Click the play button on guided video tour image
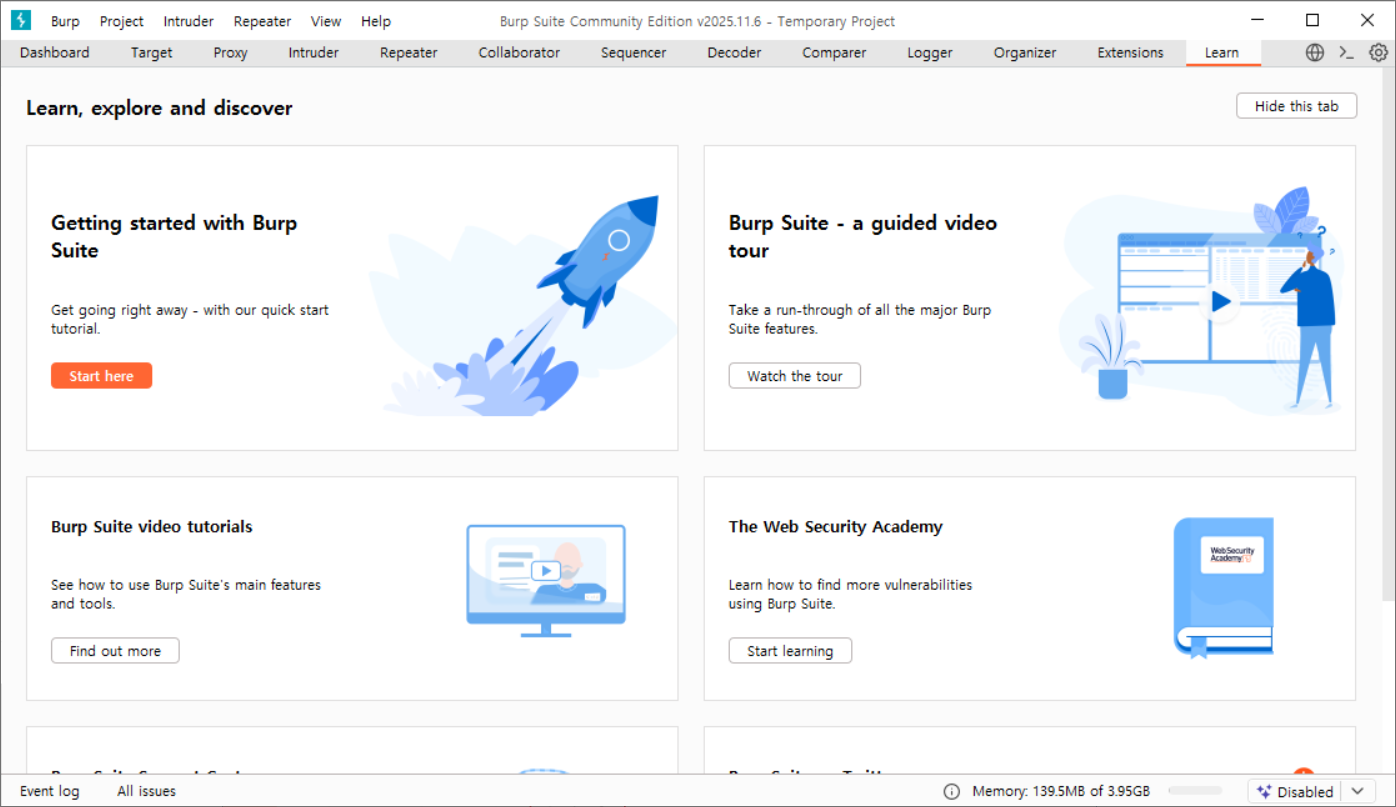Image resolution: width=1396 pixels, height=807 pixels. click(x=1220, y=301)
